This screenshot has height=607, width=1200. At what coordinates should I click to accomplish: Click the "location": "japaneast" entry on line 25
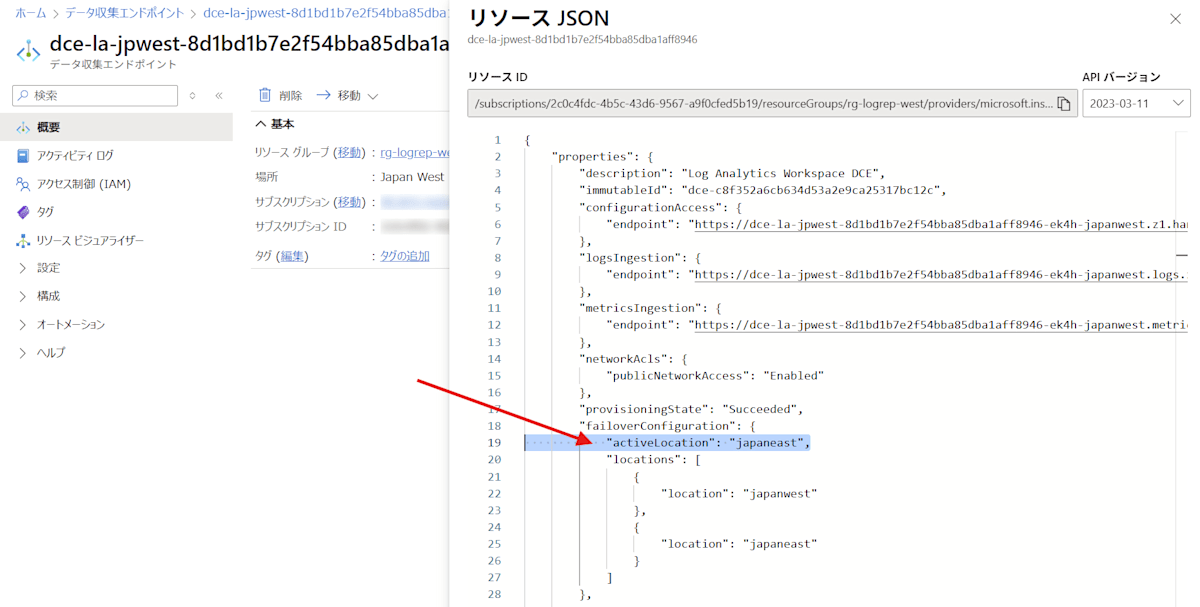pyautogui.click(x=739, y=544)
